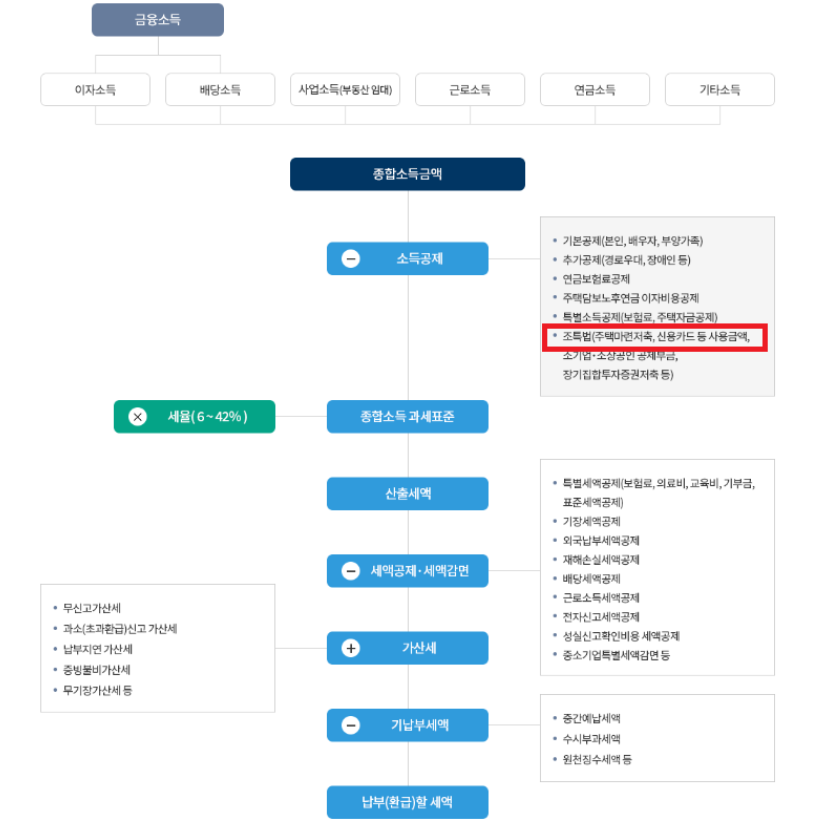Click 원천징수세액 등 item

coord(597,760)
